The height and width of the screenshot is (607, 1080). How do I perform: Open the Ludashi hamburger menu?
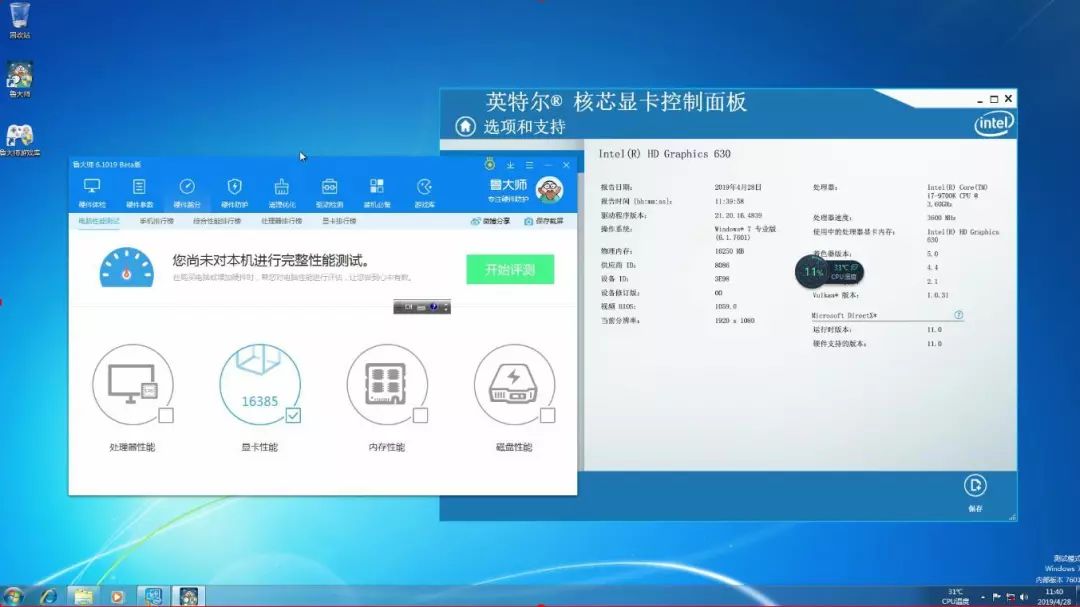tap(529, 165)
